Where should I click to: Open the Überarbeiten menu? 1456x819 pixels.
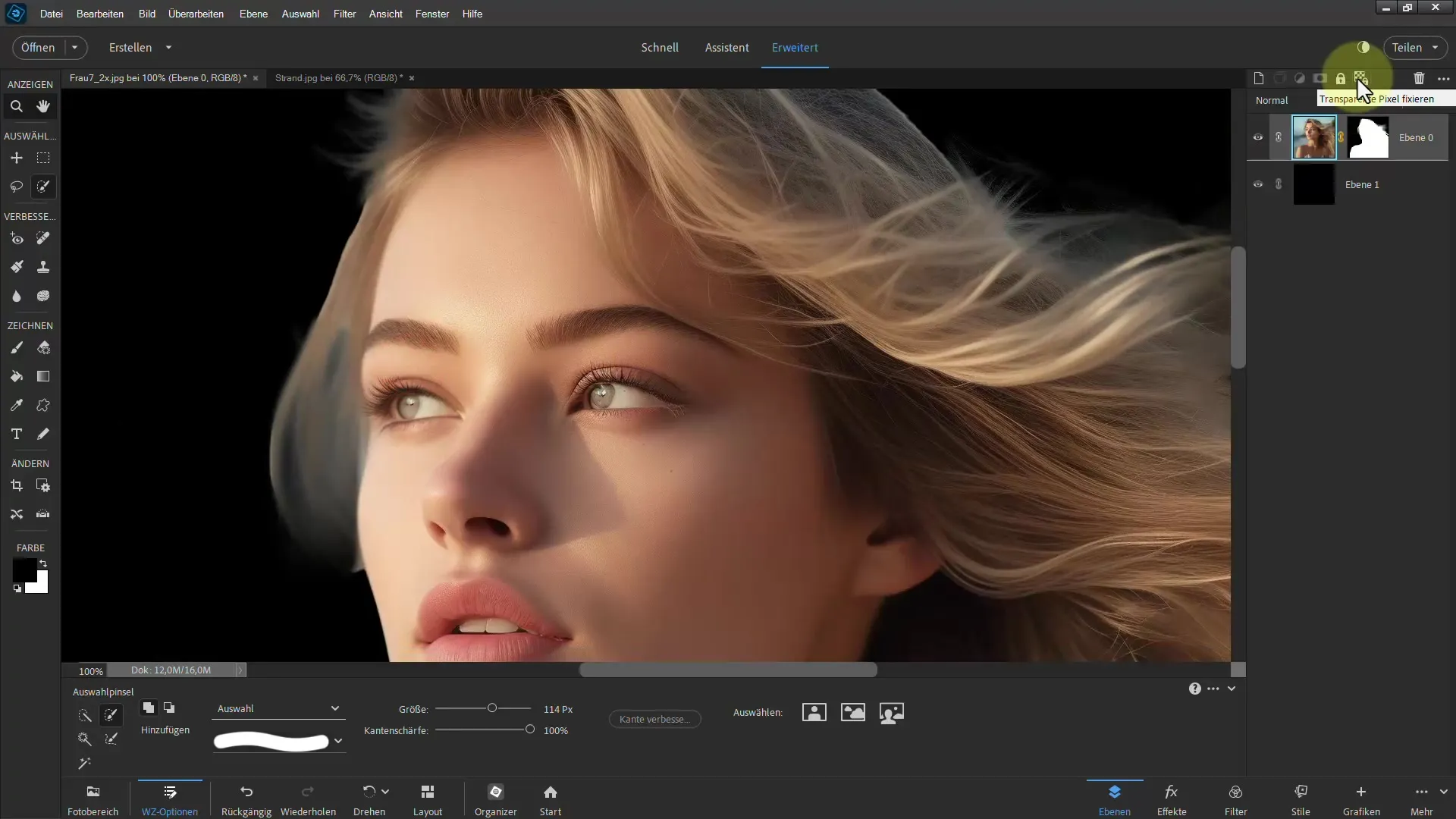pyautogui.click(x=196, y=14)
